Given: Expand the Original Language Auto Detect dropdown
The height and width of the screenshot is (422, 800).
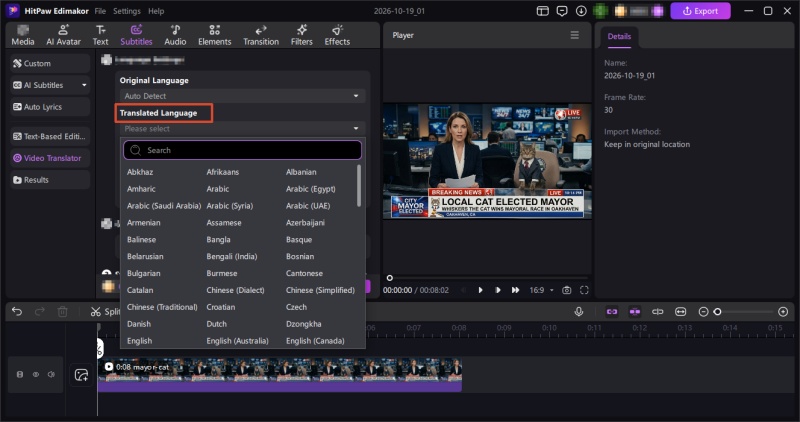Looking at the screenshot, I should click(x=242, y=96).
